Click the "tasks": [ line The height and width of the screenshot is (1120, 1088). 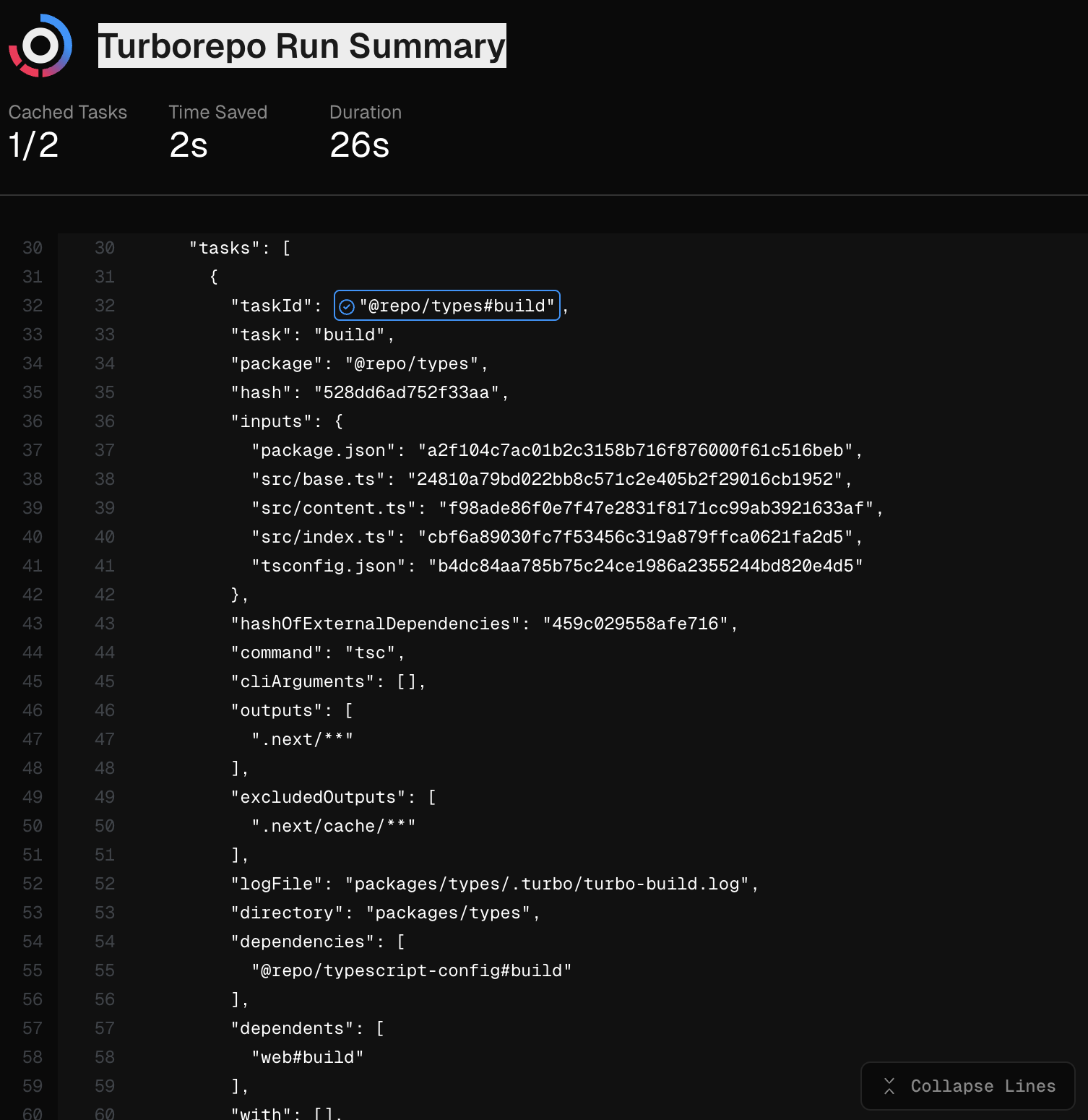tap(240, 248)
